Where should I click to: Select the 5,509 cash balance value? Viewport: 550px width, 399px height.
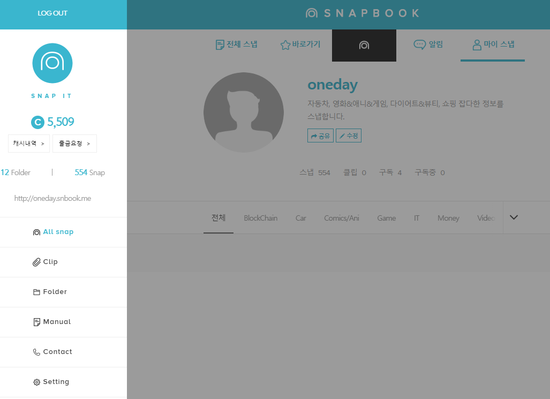coord(61,122)
